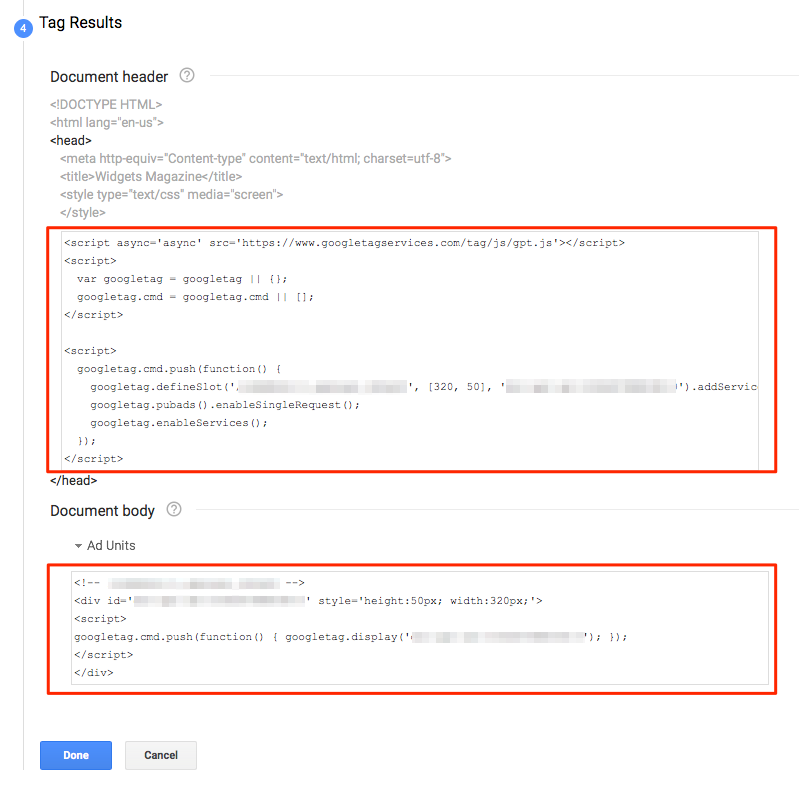Click the meta Content-type line
Viewport: 801px width, 785px height.
tap(255, 159)
